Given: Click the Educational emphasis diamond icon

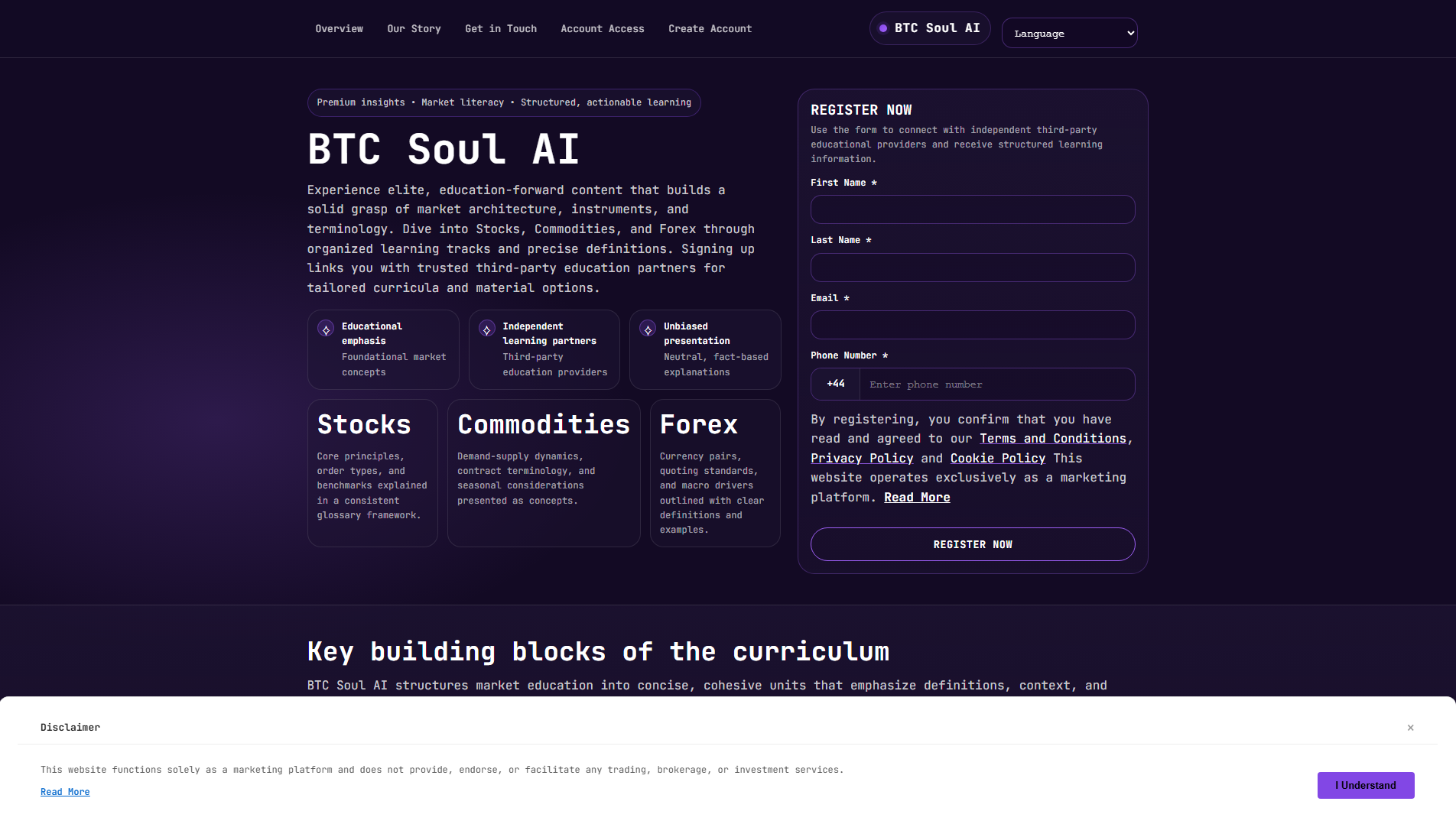Looking at the screenshot, I should (326, 329).
